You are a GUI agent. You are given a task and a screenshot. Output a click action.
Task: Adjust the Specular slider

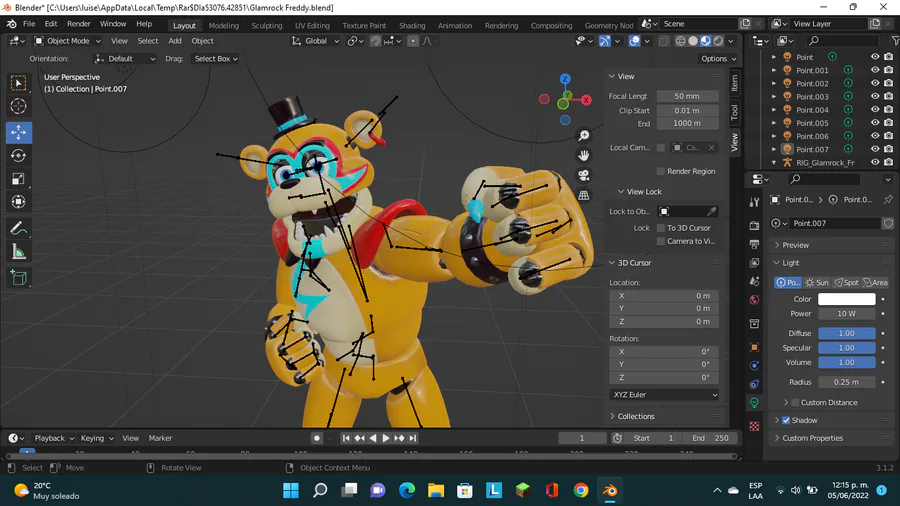(x=847, y=348)
